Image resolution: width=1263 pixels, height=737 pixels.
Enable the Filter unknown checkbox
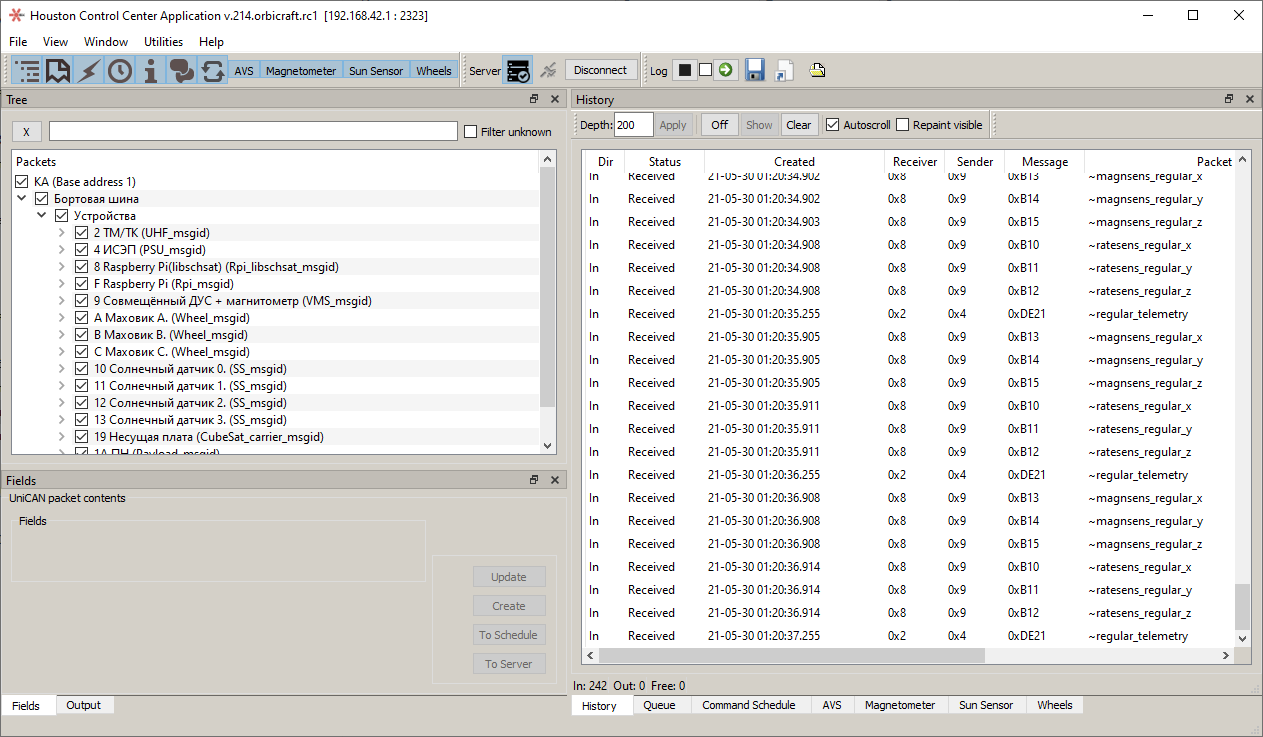[468, 131]
